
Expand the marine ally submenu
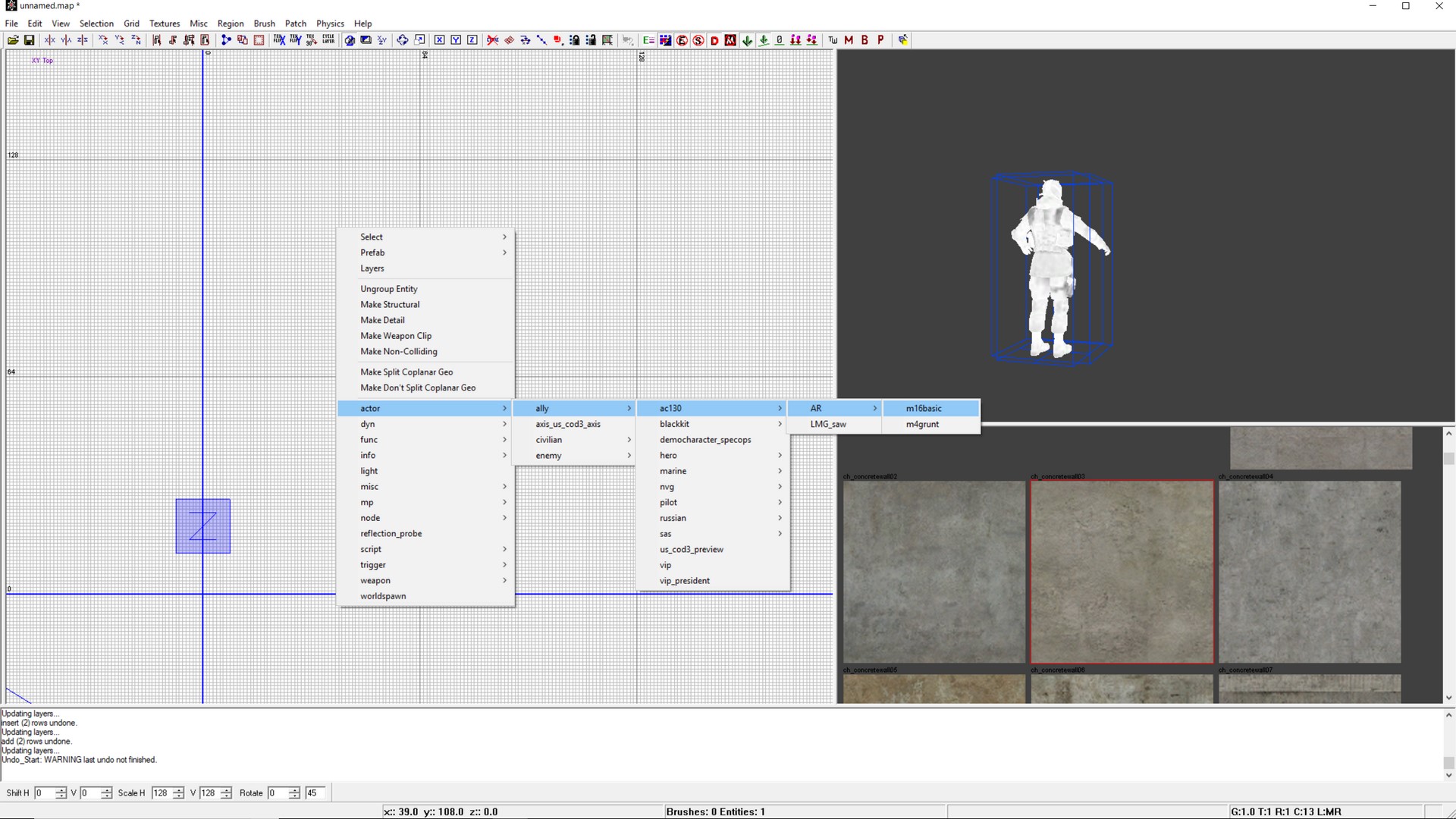click(x=713, y=471)
